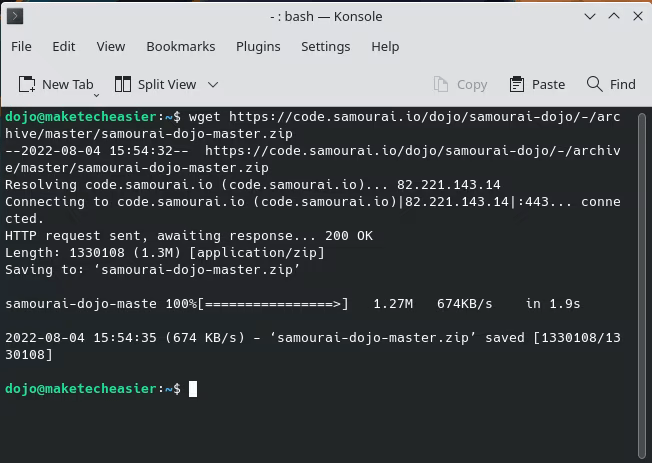Image resolution: width=652 pixels, height=463 pixels.
Task: Click the '[application/zip]' text
Action: click(257, 253)
